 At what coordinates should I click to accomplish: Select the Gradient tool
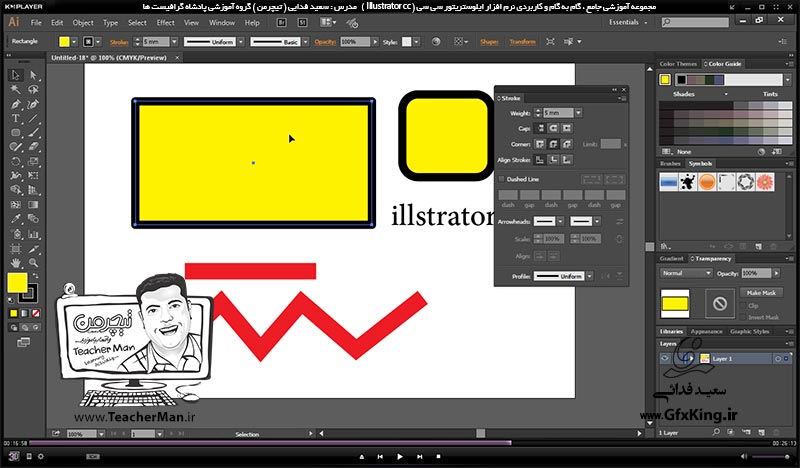pyautogui.click(x=33, y=205)
